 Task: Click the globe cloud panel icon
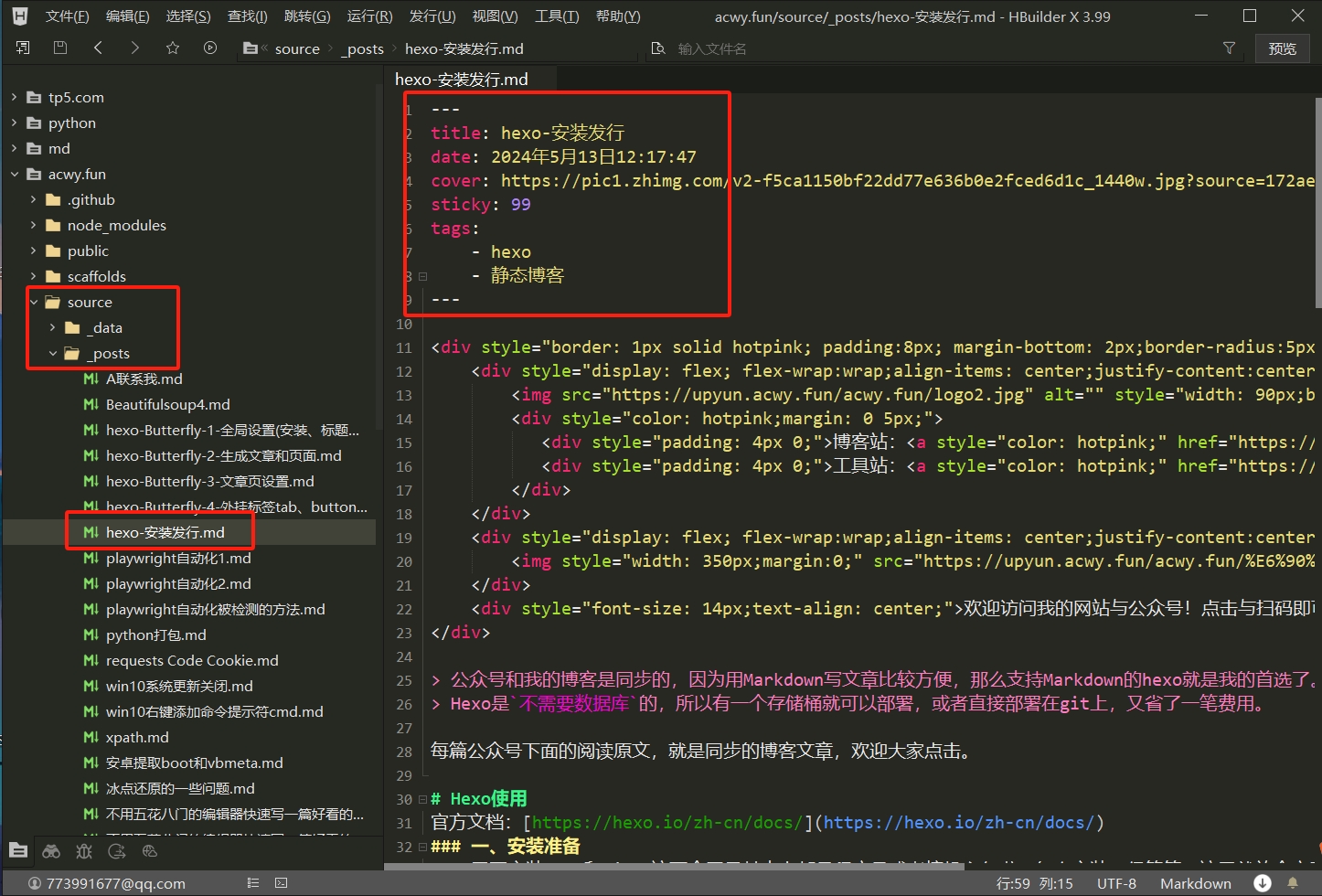click(x=150, y=851)
